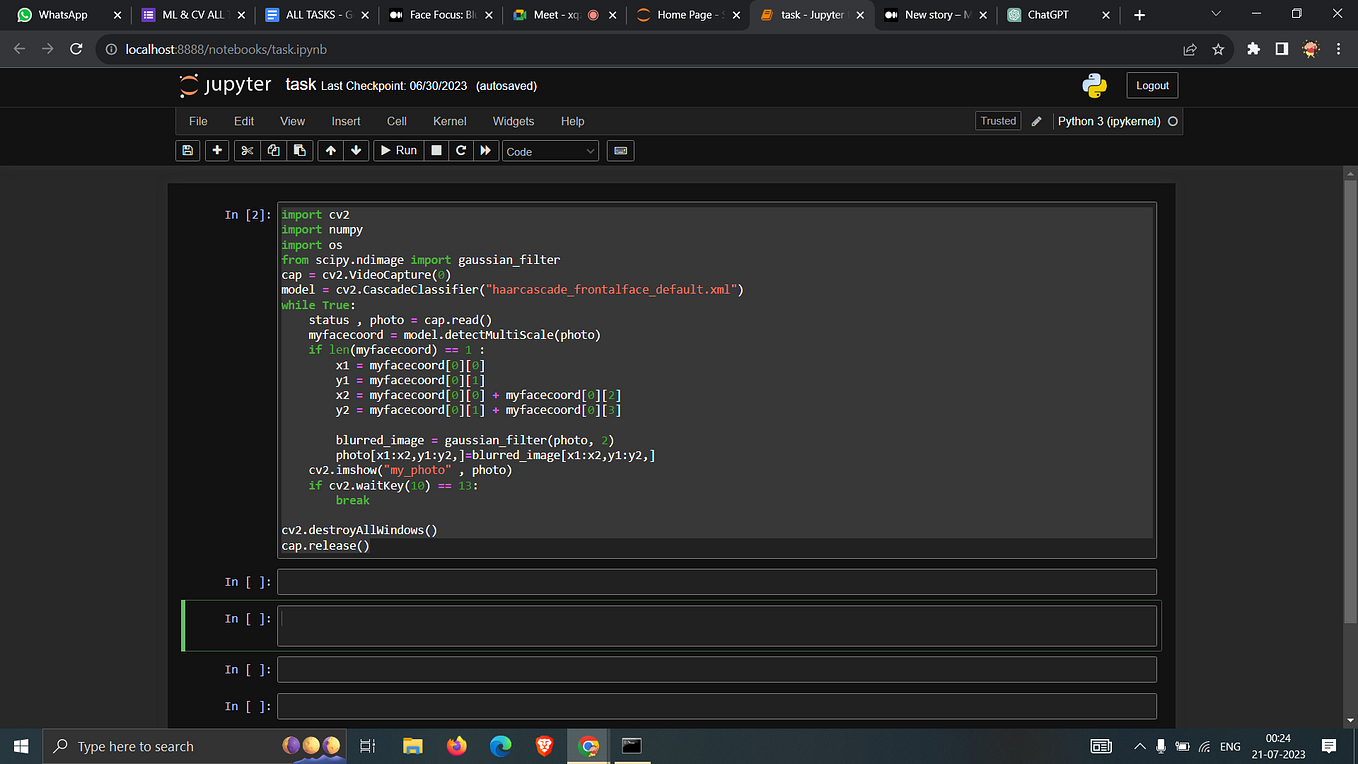Restart kernel and run all with the fast-forward icon

tap(486, 150)
